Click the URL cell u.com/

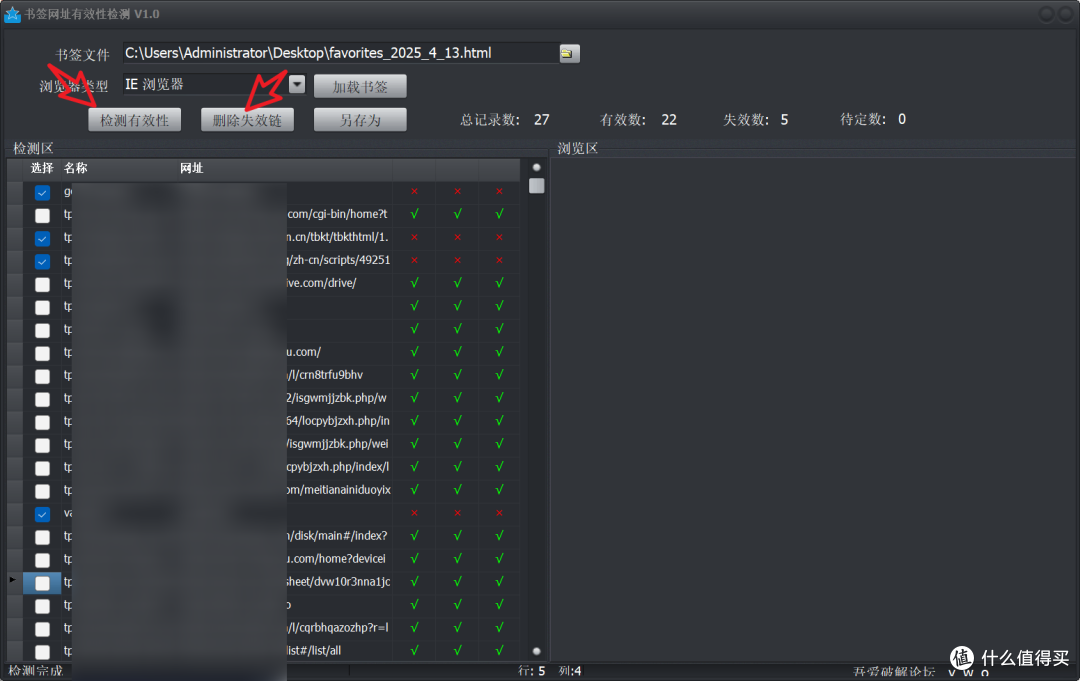tap(304, 352)
